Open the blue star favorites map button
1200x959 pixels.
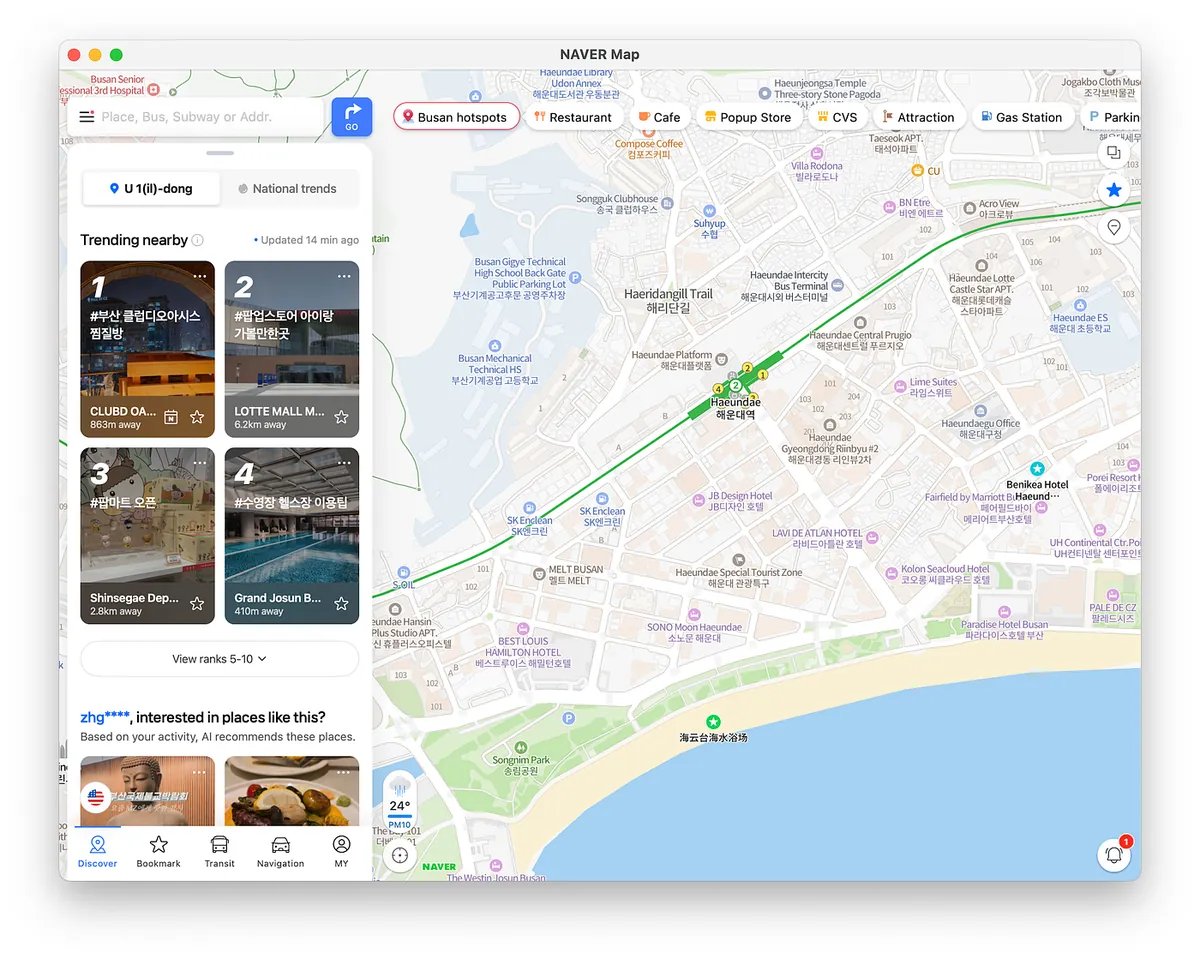tap(1113, 190)
